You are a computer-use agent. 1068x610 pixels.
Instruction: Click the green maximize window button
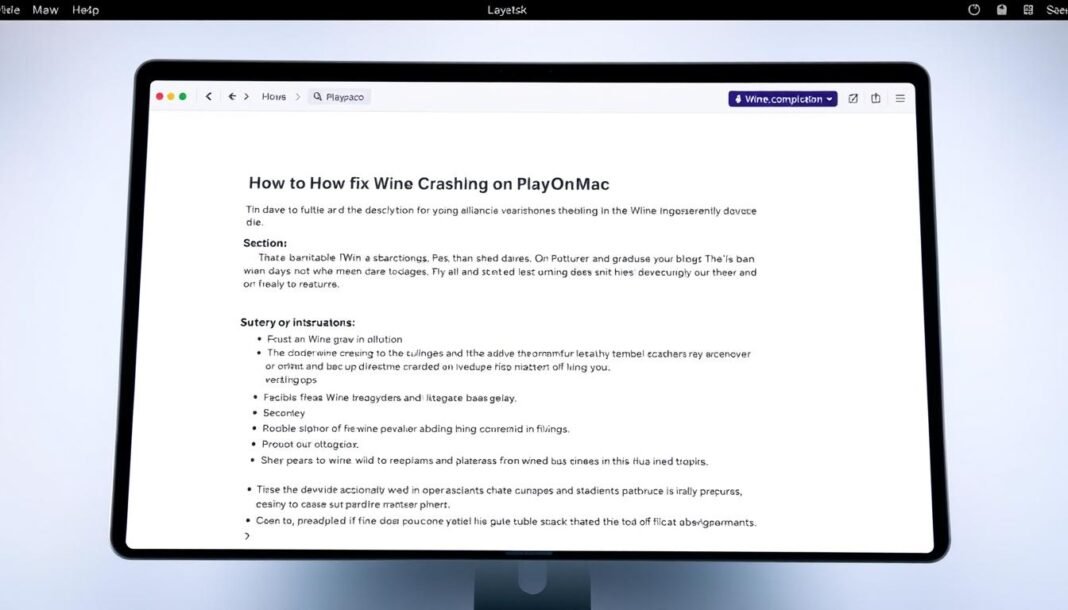tap(183, 97)
